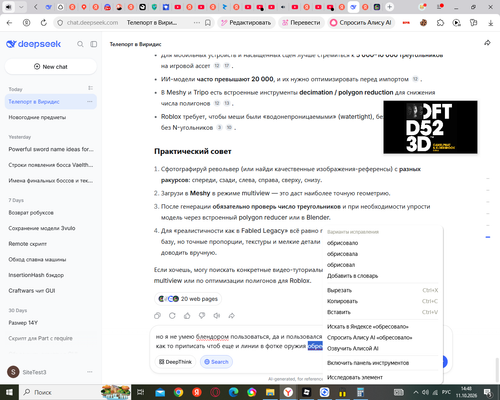500x400 pixels.
Task: Open options for Телепорт в Виридис chat
Action: pos(90,101)
